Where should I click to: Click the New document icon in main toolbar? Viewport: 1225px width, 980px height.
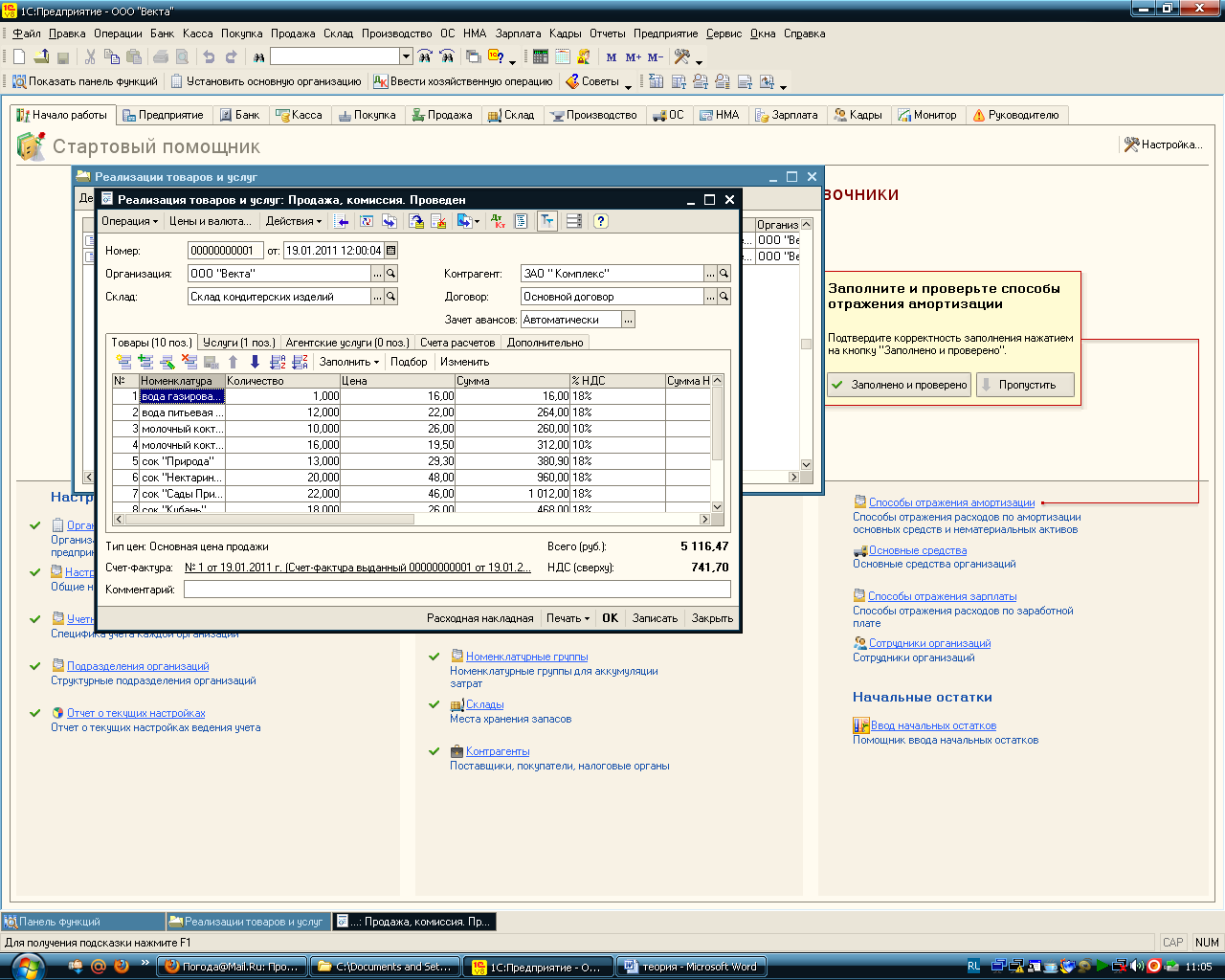[19, 57]
